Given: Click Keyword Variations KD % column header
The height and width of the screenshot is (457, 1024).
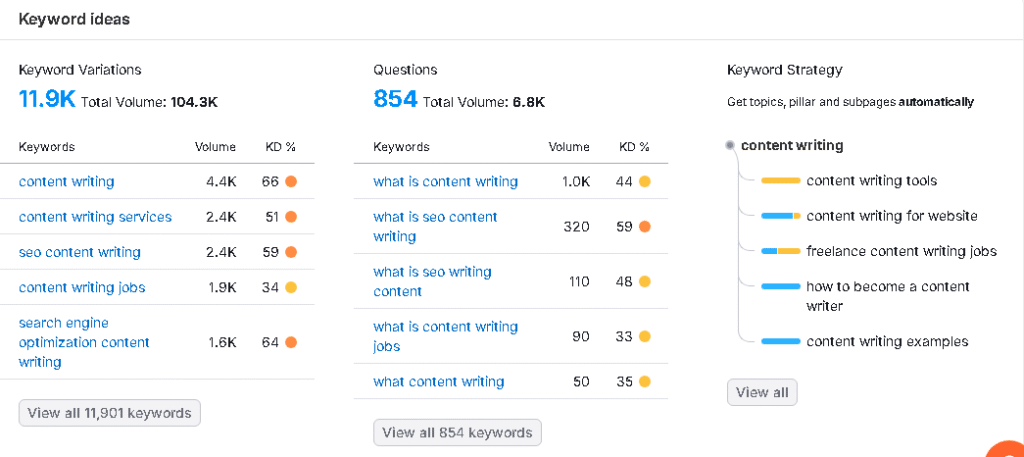Looking at the screenshot, I should [281, 147].
